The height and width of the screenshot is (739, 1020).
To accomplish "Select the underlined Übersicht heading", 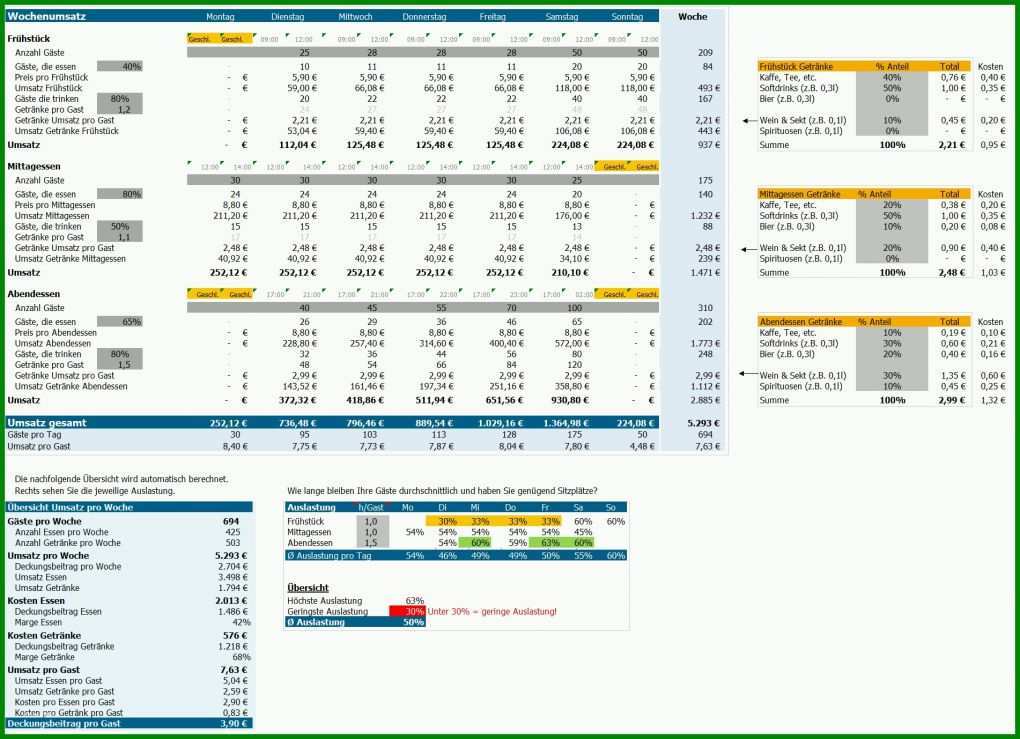I will point(308,587).
